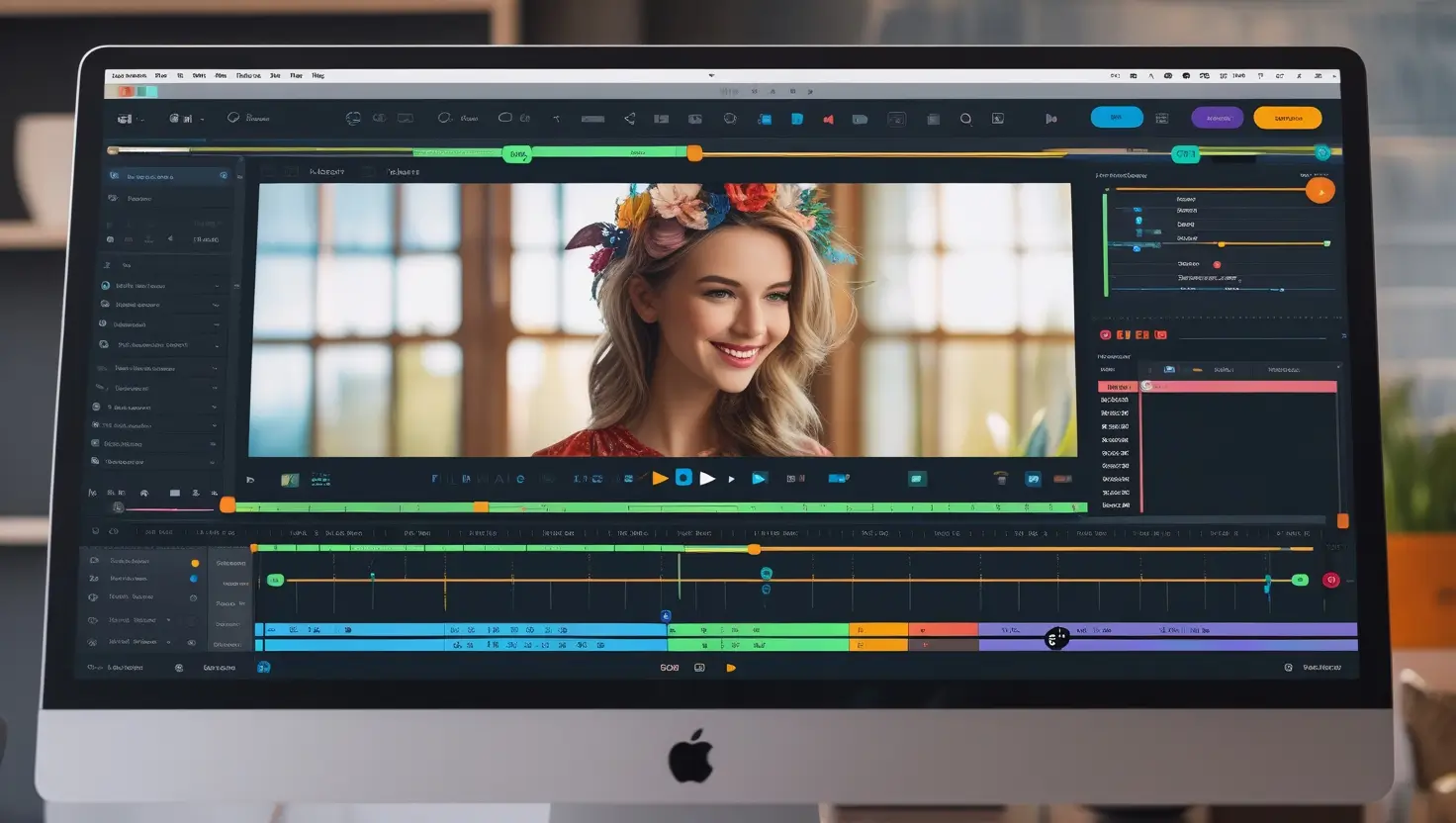Screen dimensions: 1456x823
Task: Click the purple pill button in top toolbar
Action: [x=1218, y=118]
